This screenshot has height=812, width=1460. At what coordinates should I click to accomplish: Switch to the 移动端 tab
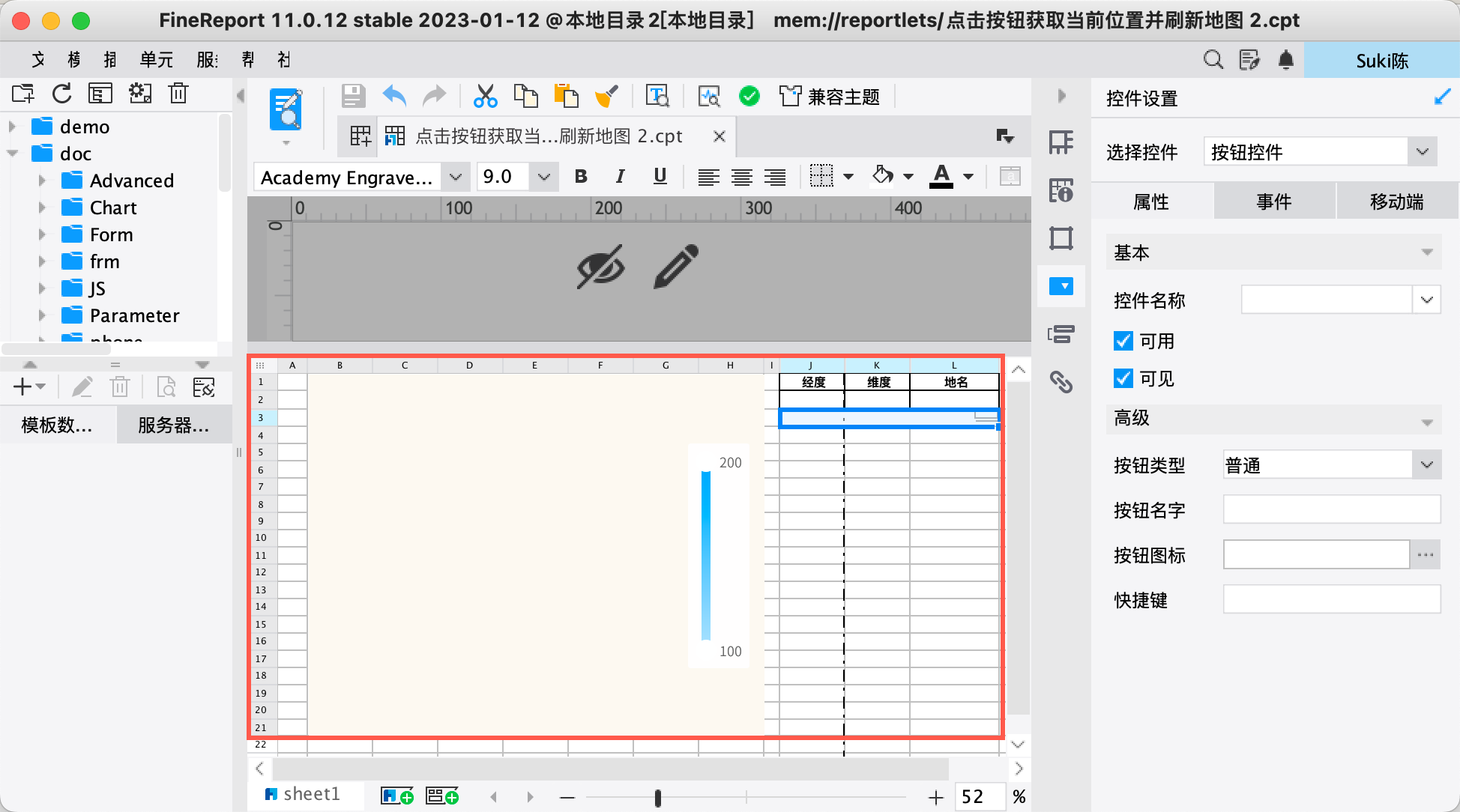[x=1396, y=202]
